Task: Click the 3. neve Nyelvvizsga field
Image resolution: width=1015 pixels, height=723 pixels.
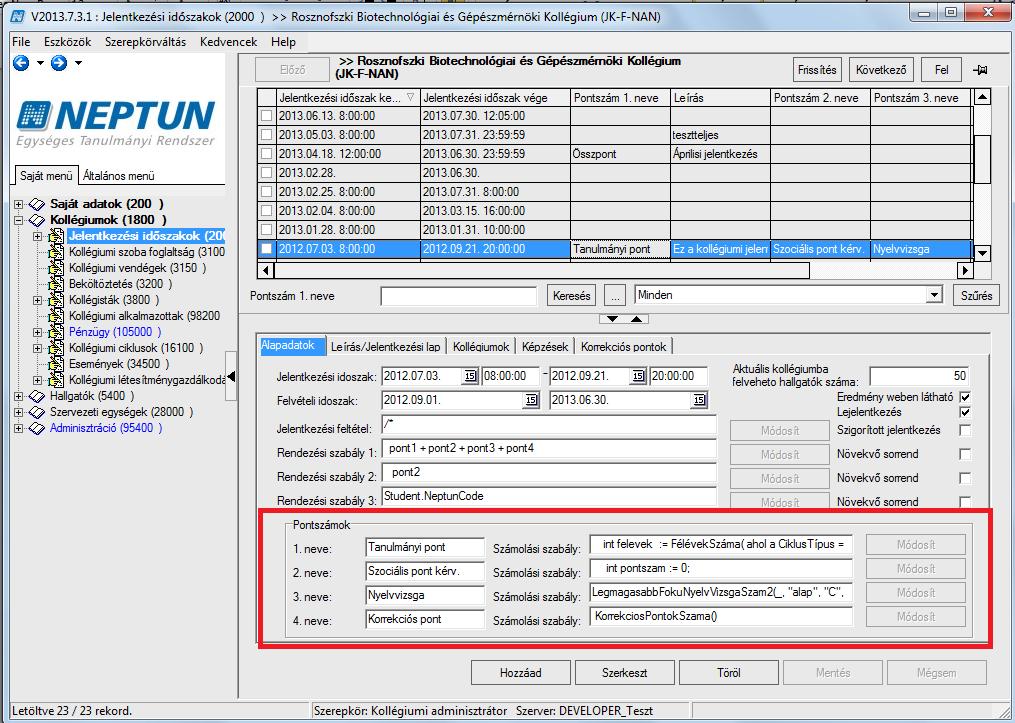Action: point(425,595)
